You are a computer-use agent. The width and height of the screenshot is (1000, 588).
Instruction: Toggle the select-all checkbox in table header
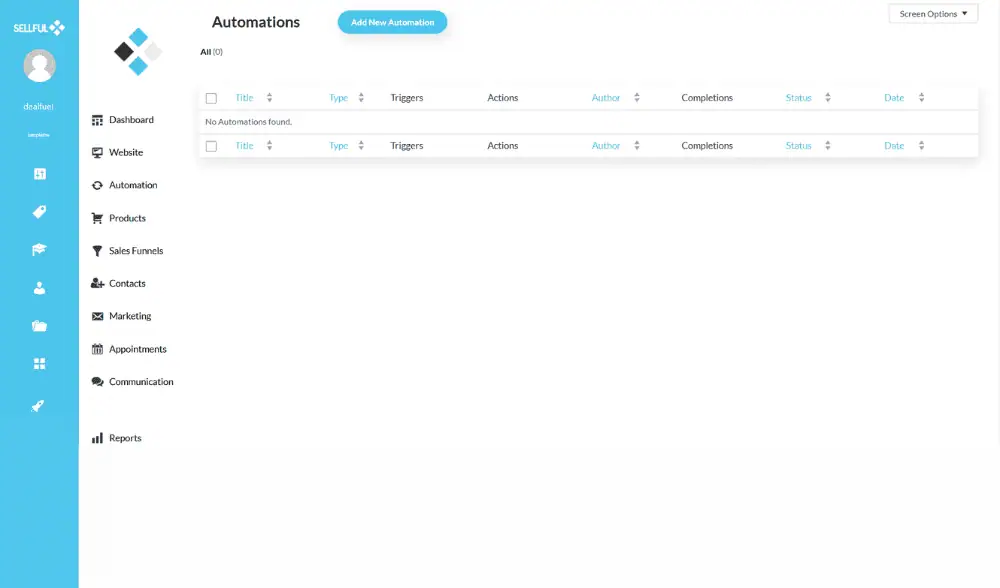point(211,98)
